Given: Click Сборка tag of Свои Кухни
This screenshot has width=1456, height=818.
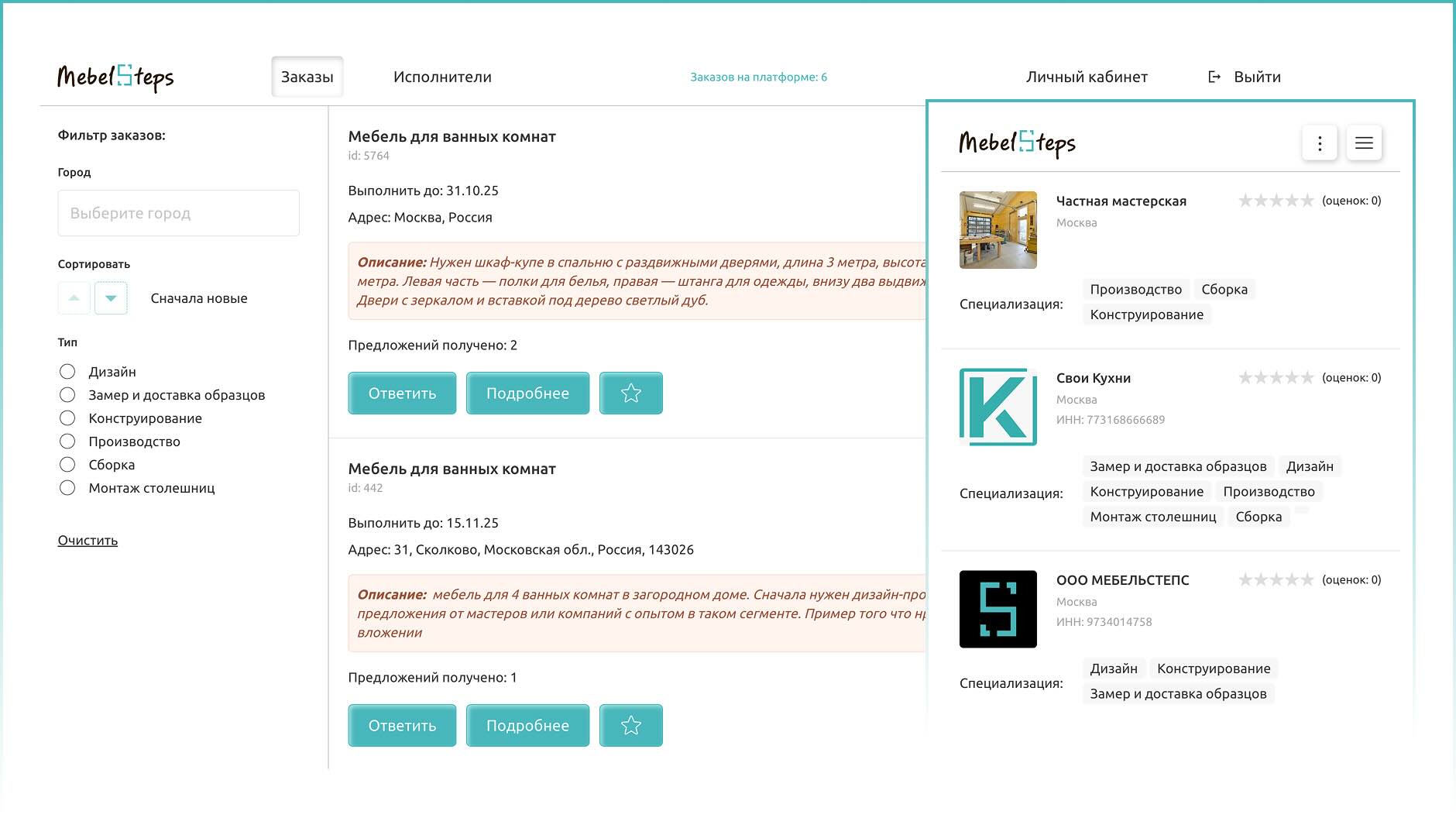Looking at the screenshot, I should tap(1259, 517).
